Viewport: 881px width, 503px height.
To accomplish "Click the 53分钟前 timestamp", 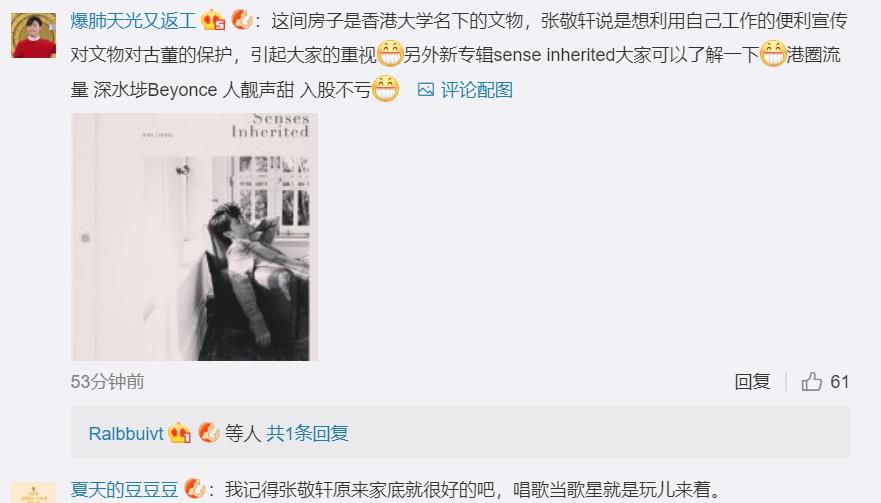I will [107, 382].
